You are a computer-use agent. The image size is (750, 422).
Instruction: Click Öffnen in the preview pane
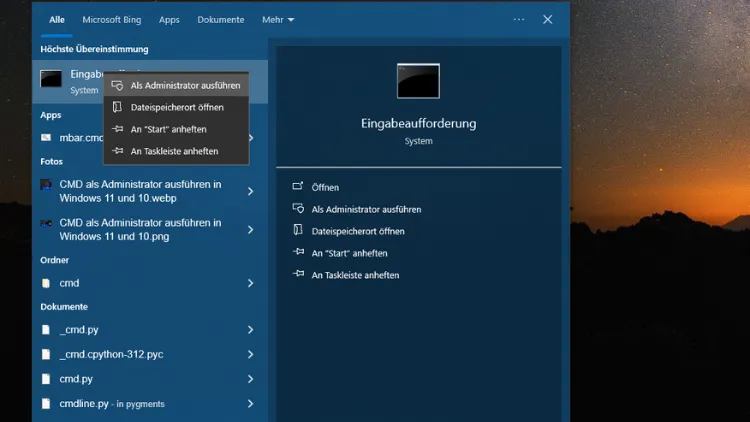coord(325,188)
